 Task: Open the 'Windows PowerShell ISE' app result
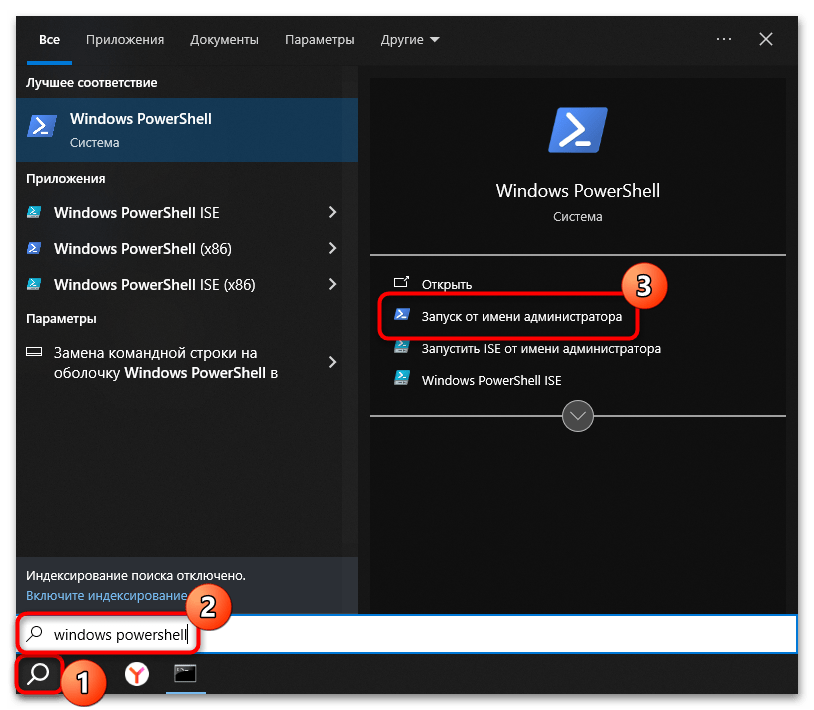179,212
